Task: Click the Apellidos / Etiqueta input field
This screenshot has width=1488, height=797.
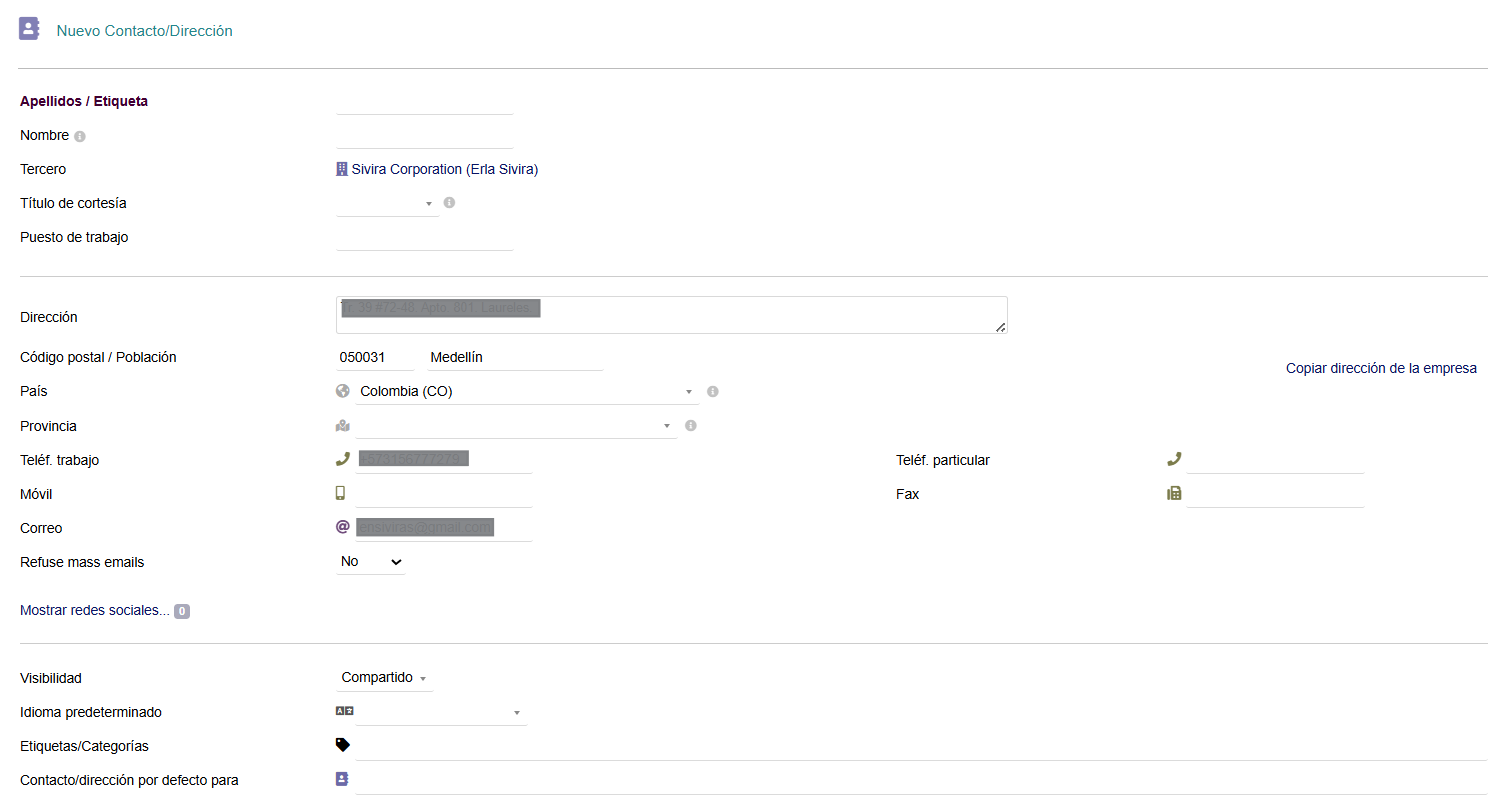Action: point(424,102)
